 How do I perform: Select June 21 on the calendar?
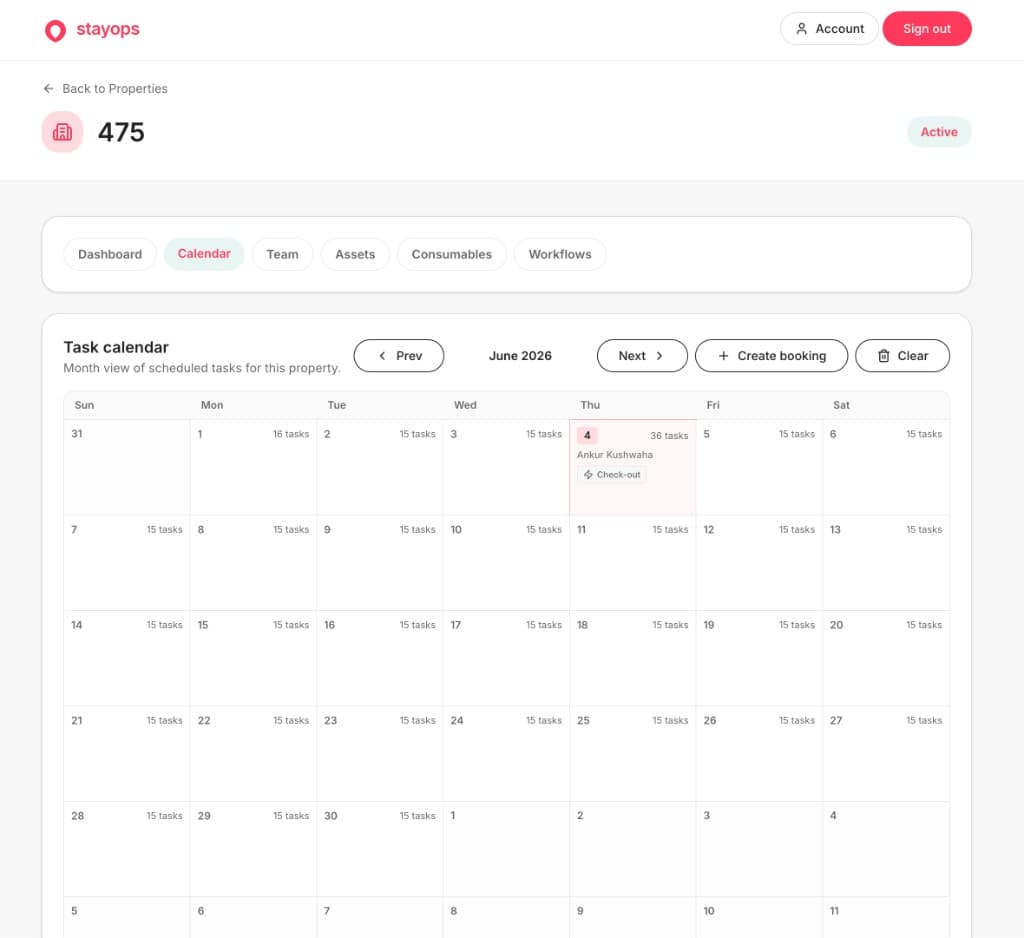(x=126, y=753)
